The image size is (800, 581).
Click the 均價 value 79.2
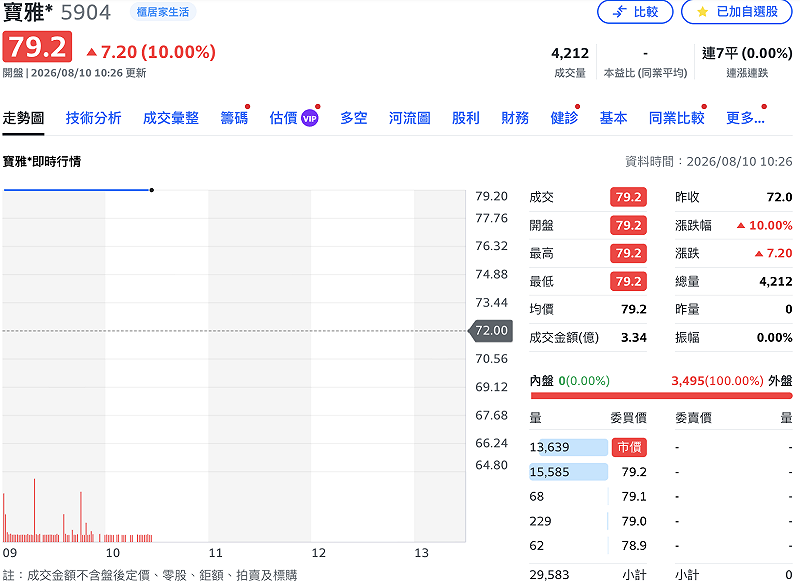pyautogui.click(x=634, y=309)
